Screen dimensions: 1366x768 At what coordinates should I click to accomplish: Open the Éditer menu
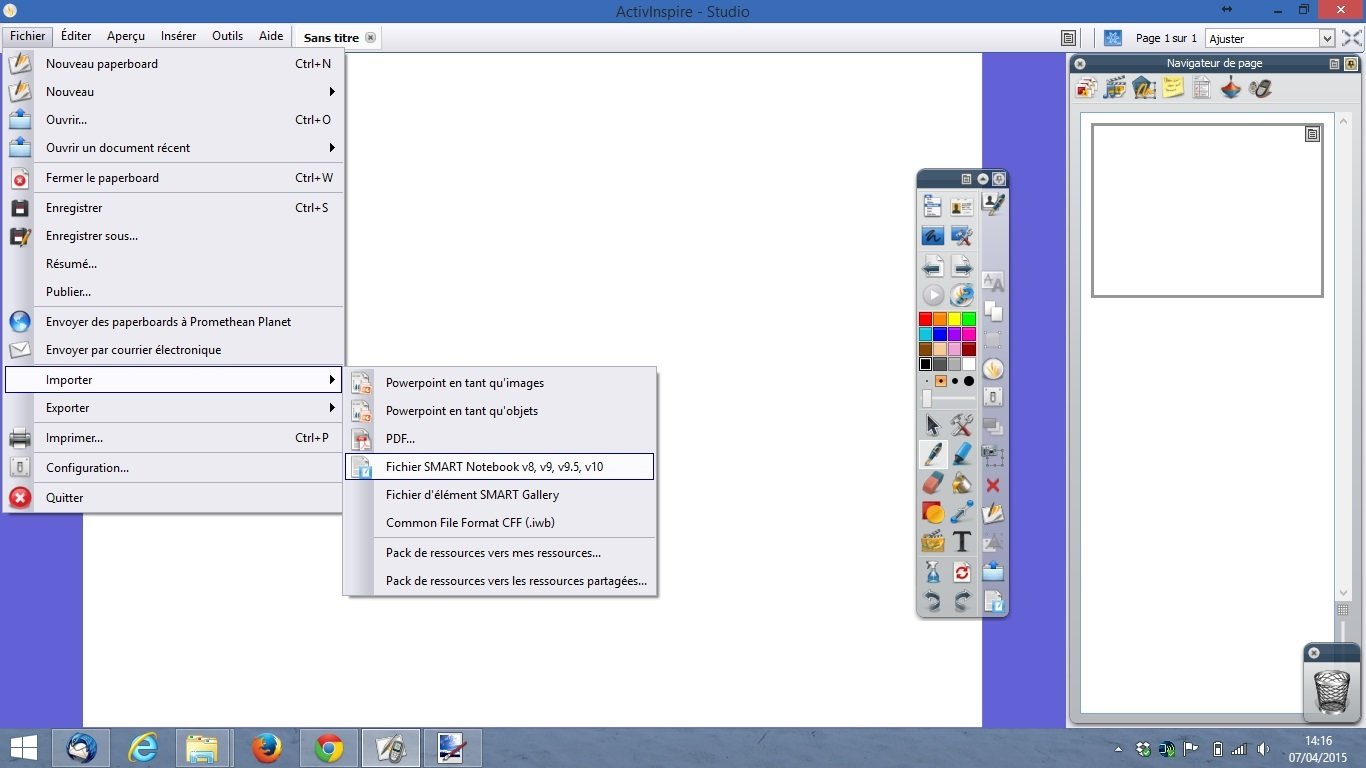point(76,36)
